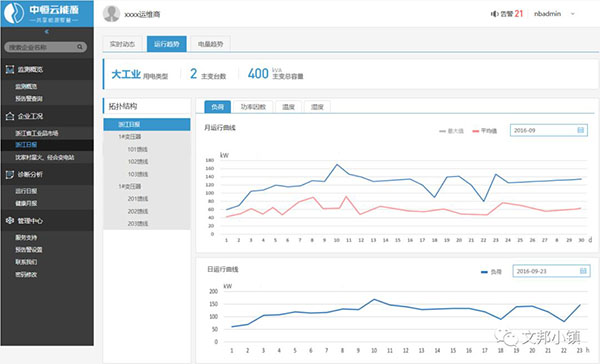Switch to the 电量趋势 tab

click(x=210, y=44)
